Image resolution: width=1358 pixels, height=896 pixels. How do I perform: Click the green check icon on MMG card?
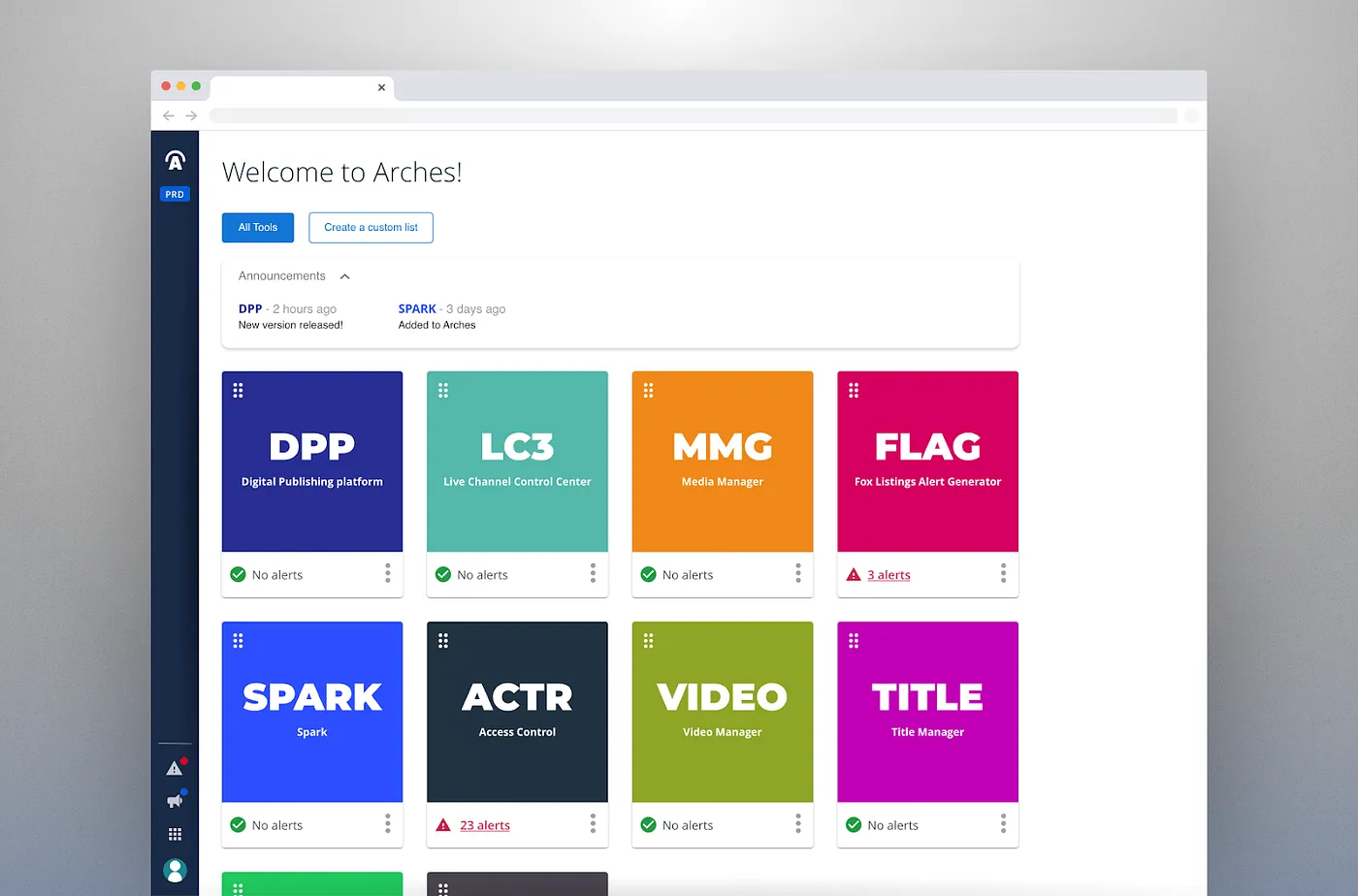click(x=648, y=574)
